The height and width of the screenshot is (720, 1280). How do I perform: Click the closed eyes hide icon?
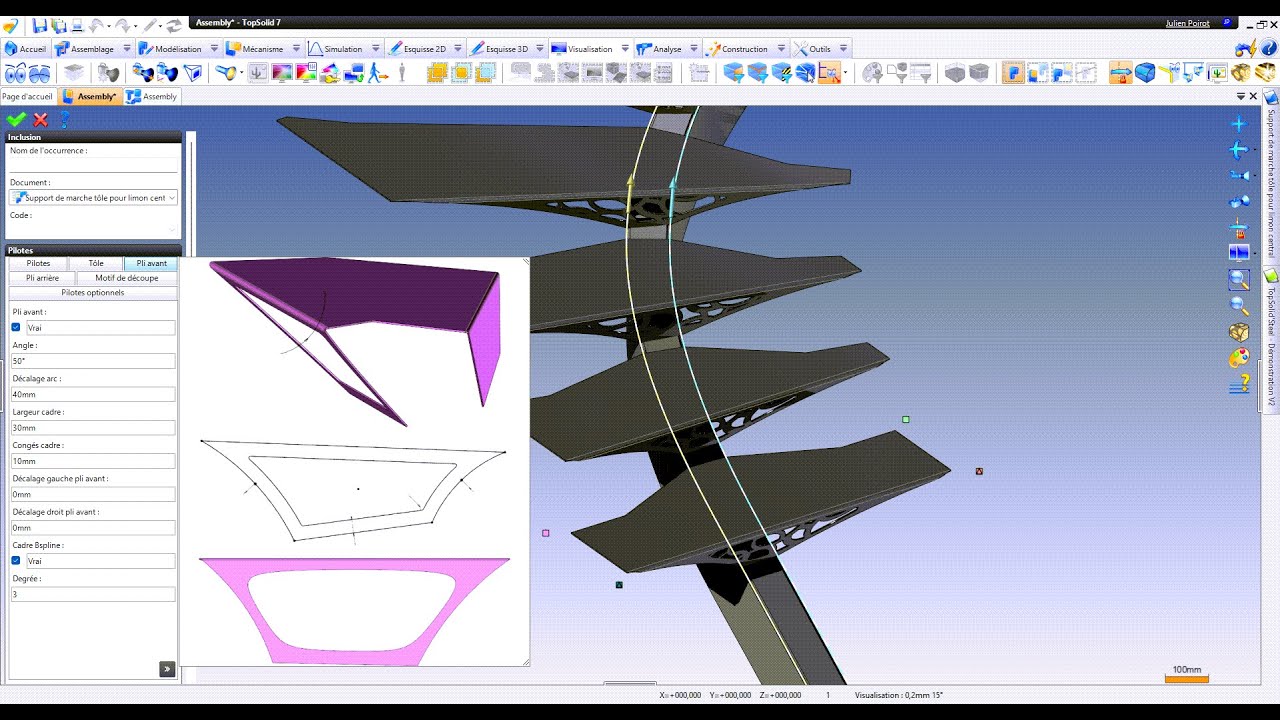[40, 73]
